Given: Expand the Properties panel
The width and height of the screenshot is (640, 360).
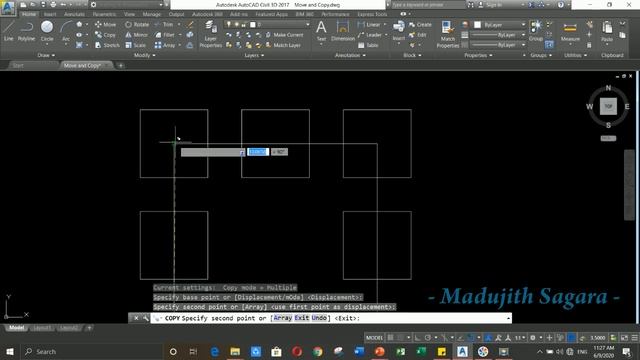Looking at the screenshot, I should (478, 55).
